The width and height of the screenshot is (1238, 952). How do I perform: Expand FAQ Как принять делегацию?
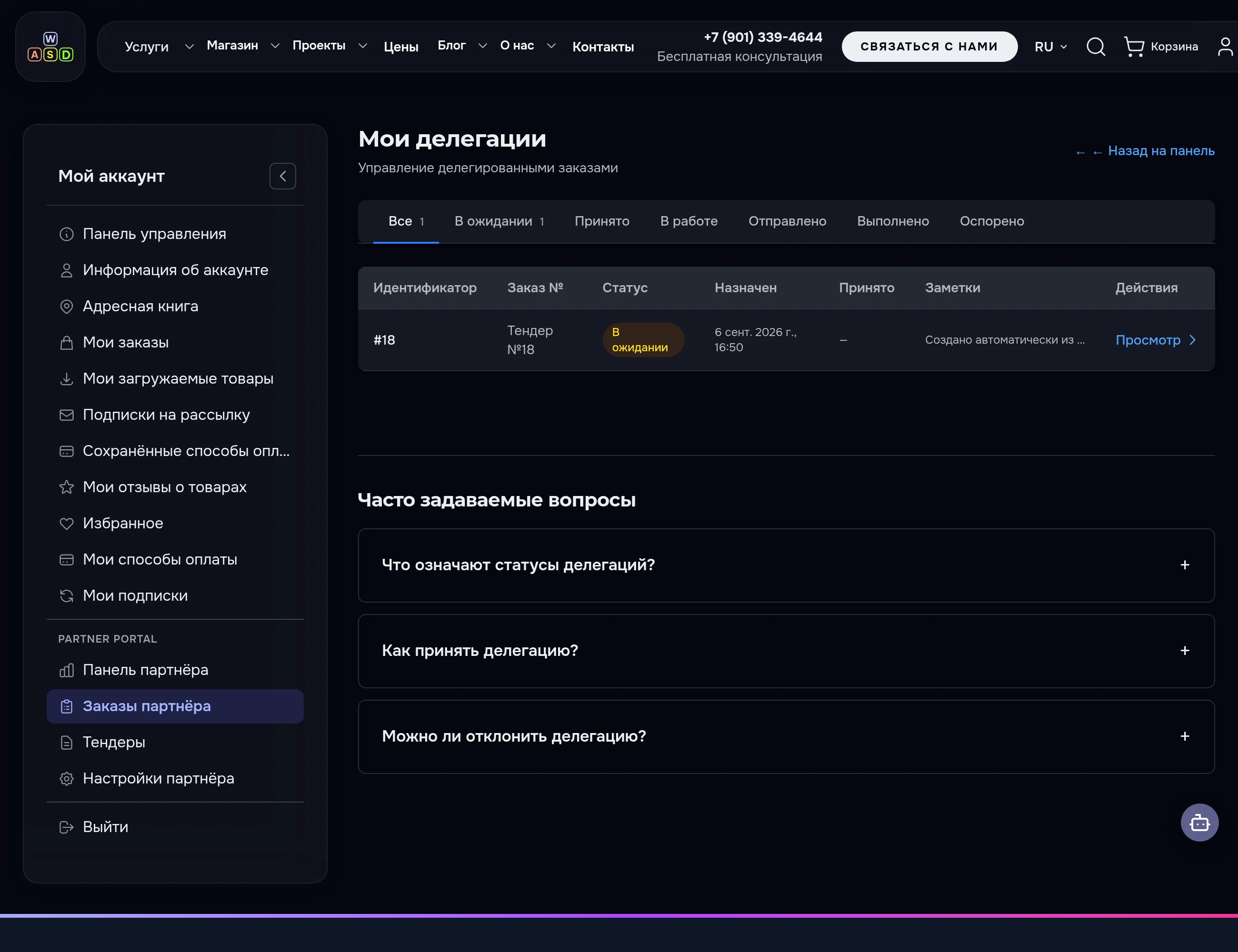point(786,651)
